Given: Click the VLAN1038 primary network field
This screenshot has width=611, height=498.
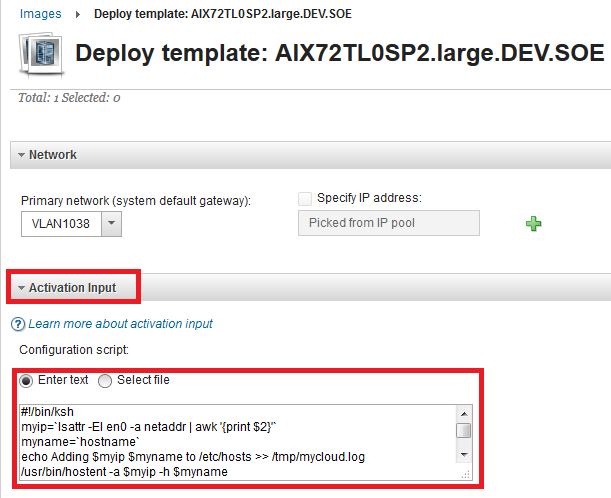Looking at the screenshot, I should 60,224.
